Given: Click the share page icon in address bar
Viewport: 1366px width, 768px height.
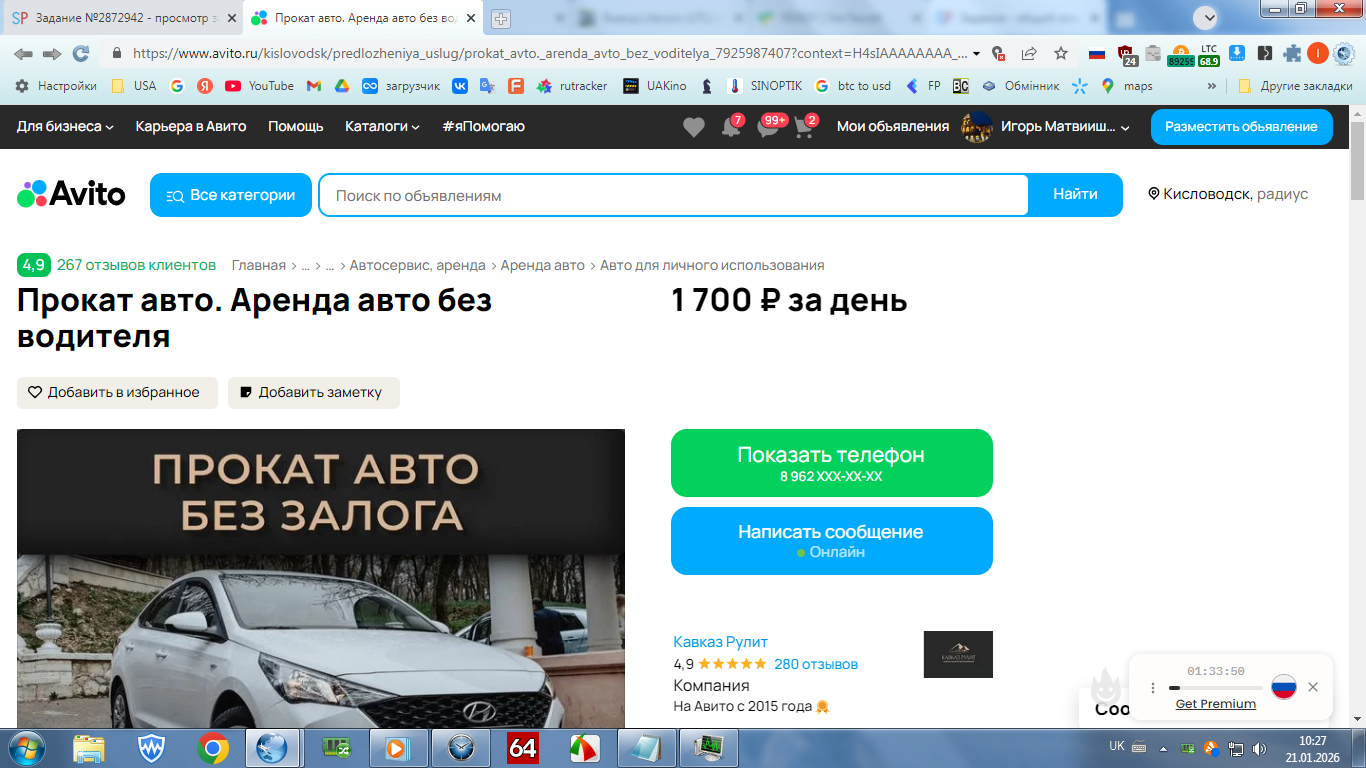Looking at the screenshot, I should (x=1029, y=53).
